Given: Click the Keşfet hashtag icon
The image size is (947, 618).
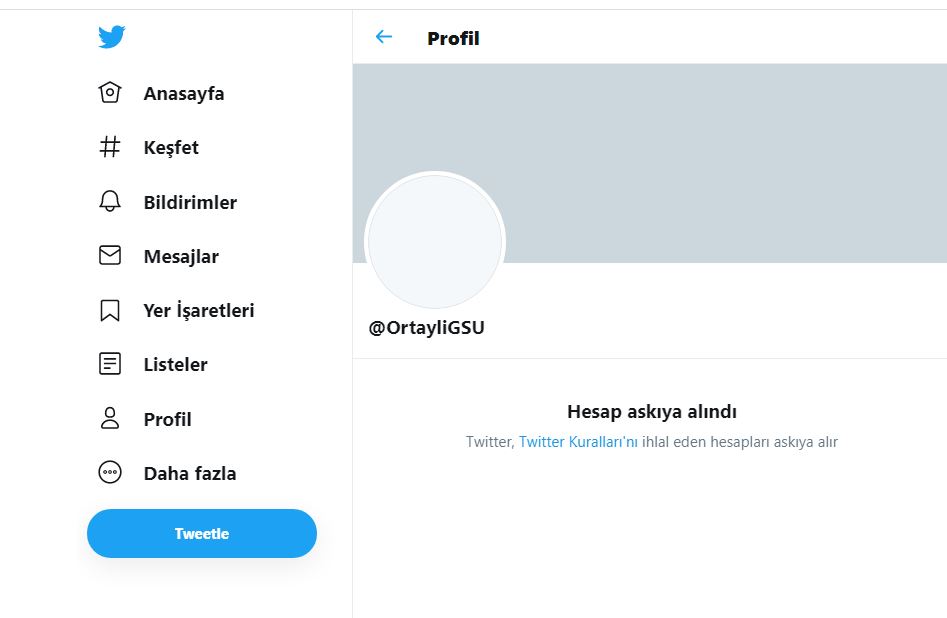Looking at the screenshot, I should [x=110, y=147].
